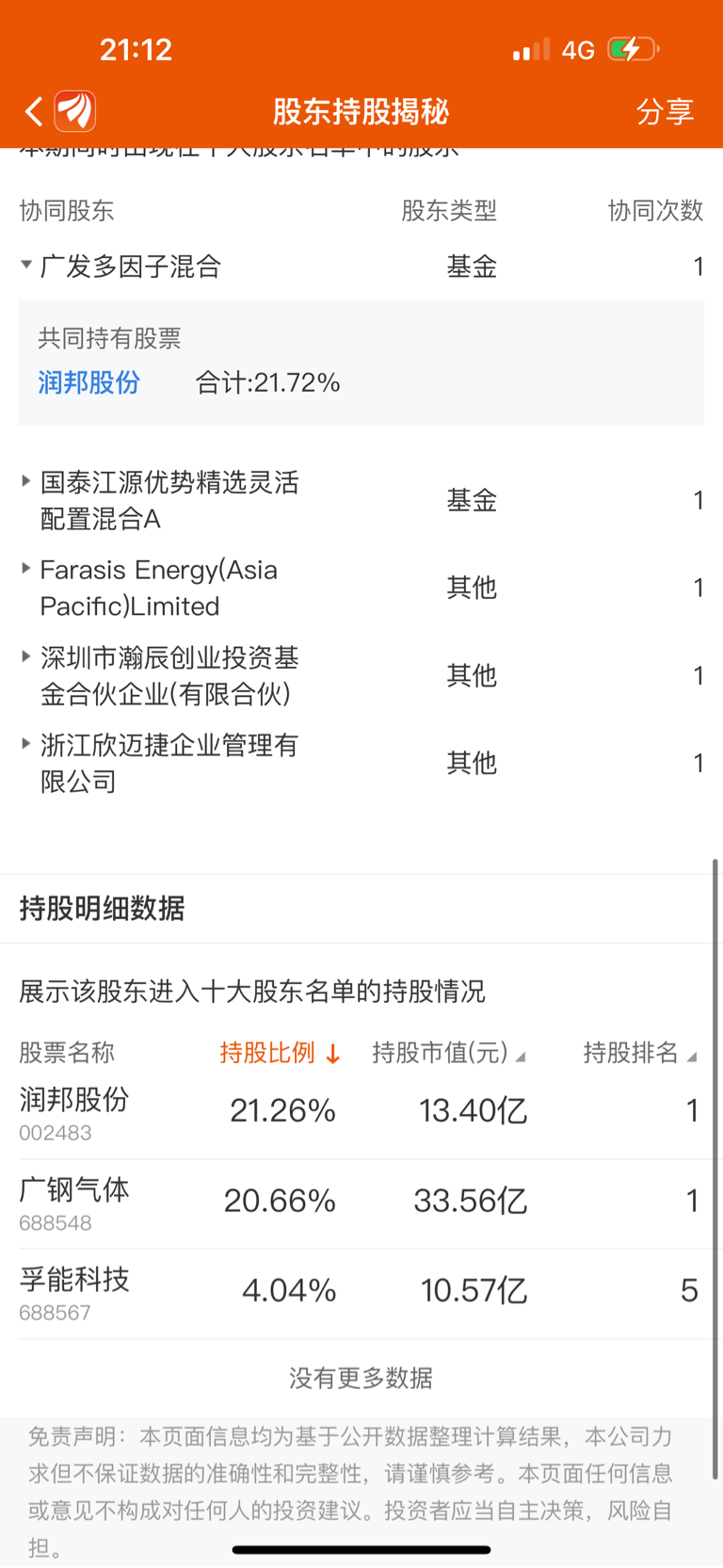Open 润邦股份 002483 holdings row
Image resolution: width=723 pixels, height=1568 pixels.
click(x=358, y=1112)
